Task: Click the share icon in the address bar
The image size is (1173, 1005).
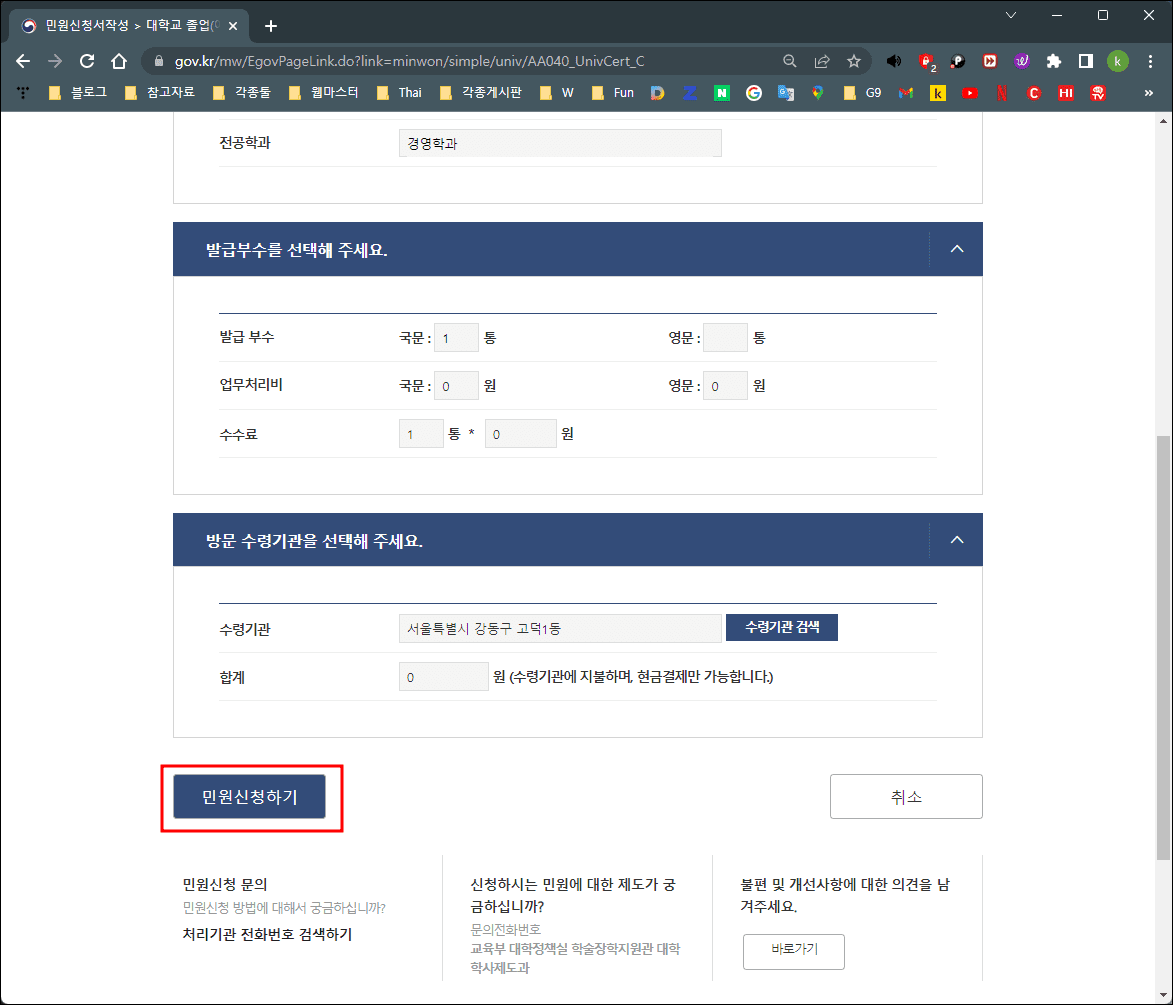Action: coord(822,60)
